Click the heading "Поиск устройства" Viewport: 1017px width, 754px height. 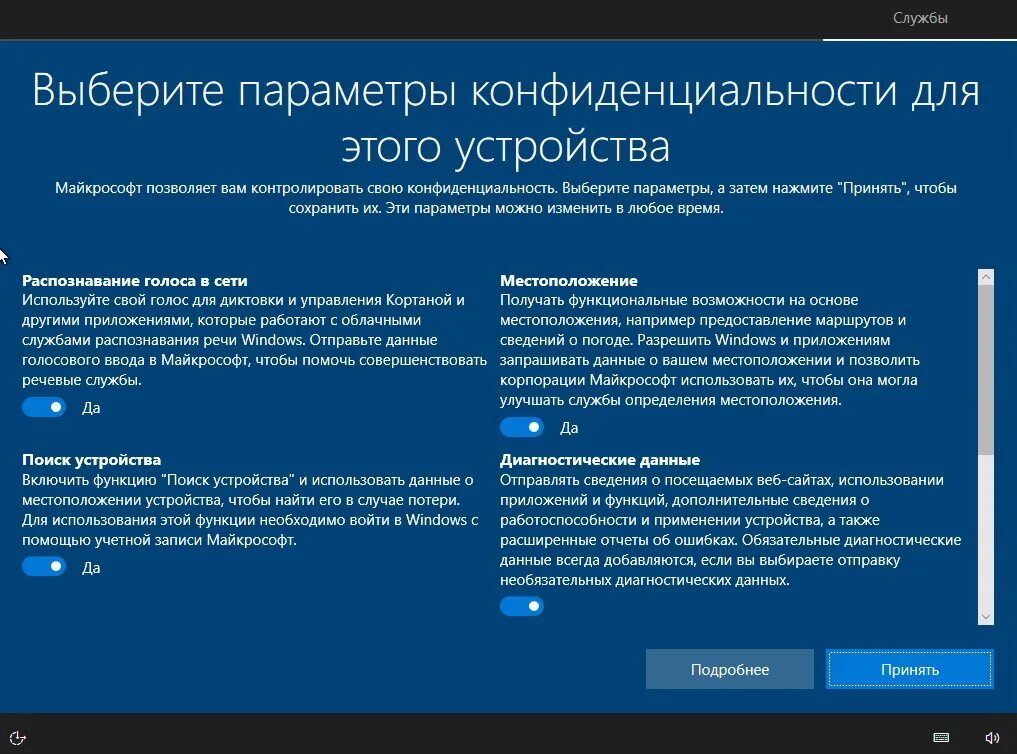pos(91,460)
